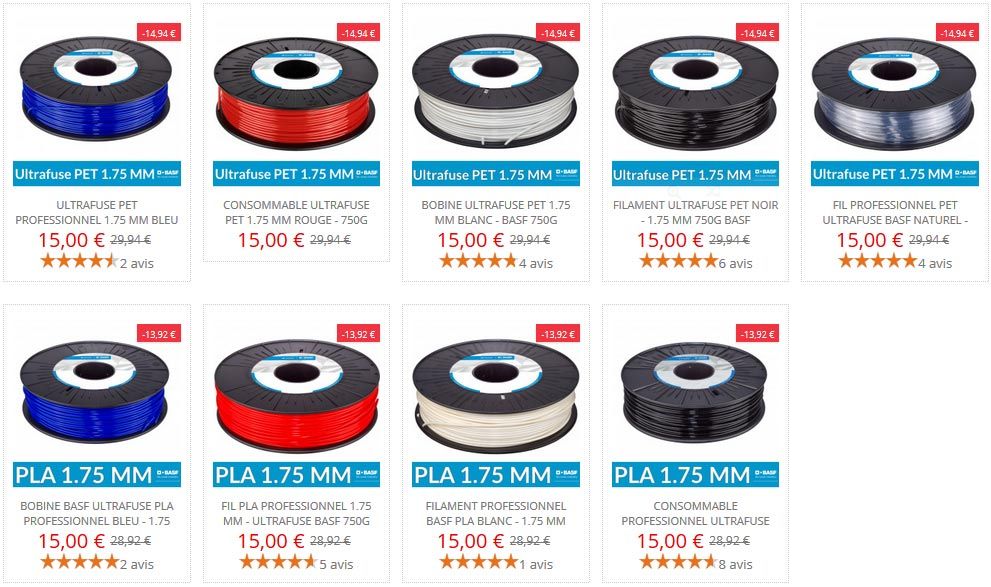Viewport: 991px width, 587px height.
Task: Open 'Filament Professionnel BASF PLA Blanc' link
Action: pyautogui.click(x=496, y=513)
